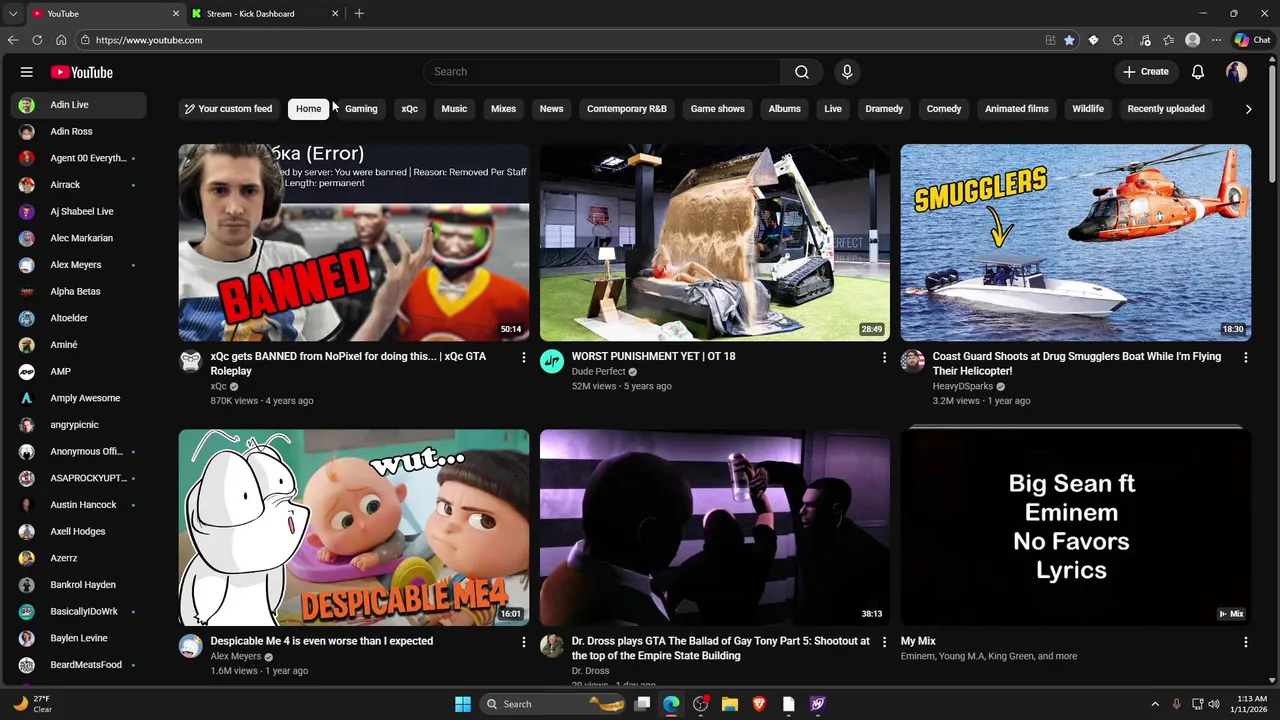This screenshot has height=720, width=1280.
Task: Click the HeavyDSparks channel avatar
Action: click(x=913, y=361)
